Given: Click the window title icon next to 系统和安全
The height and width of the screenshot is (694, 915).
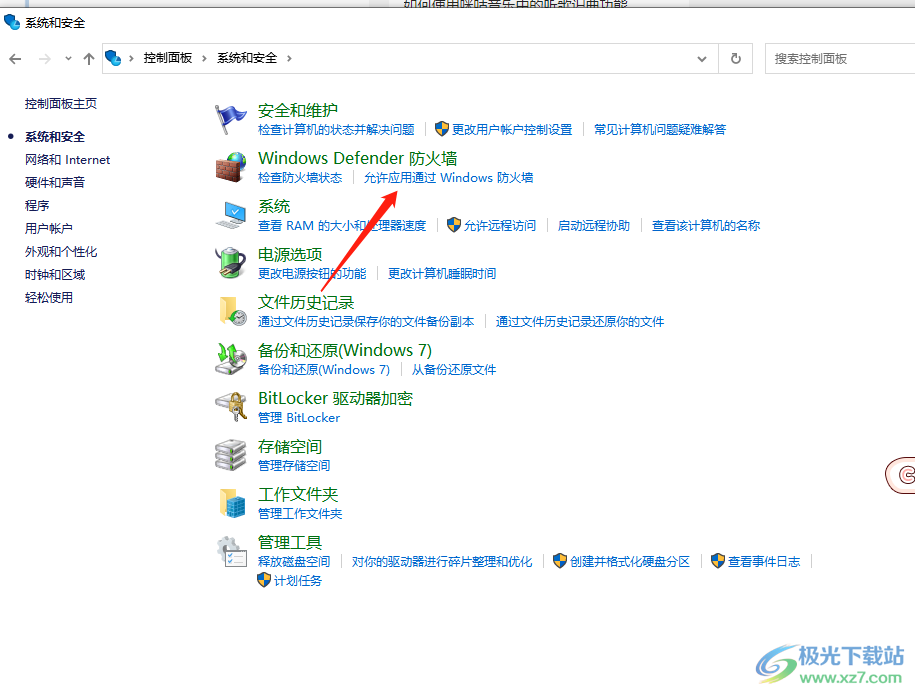Looking at the screenshot, I should [12, 23].
